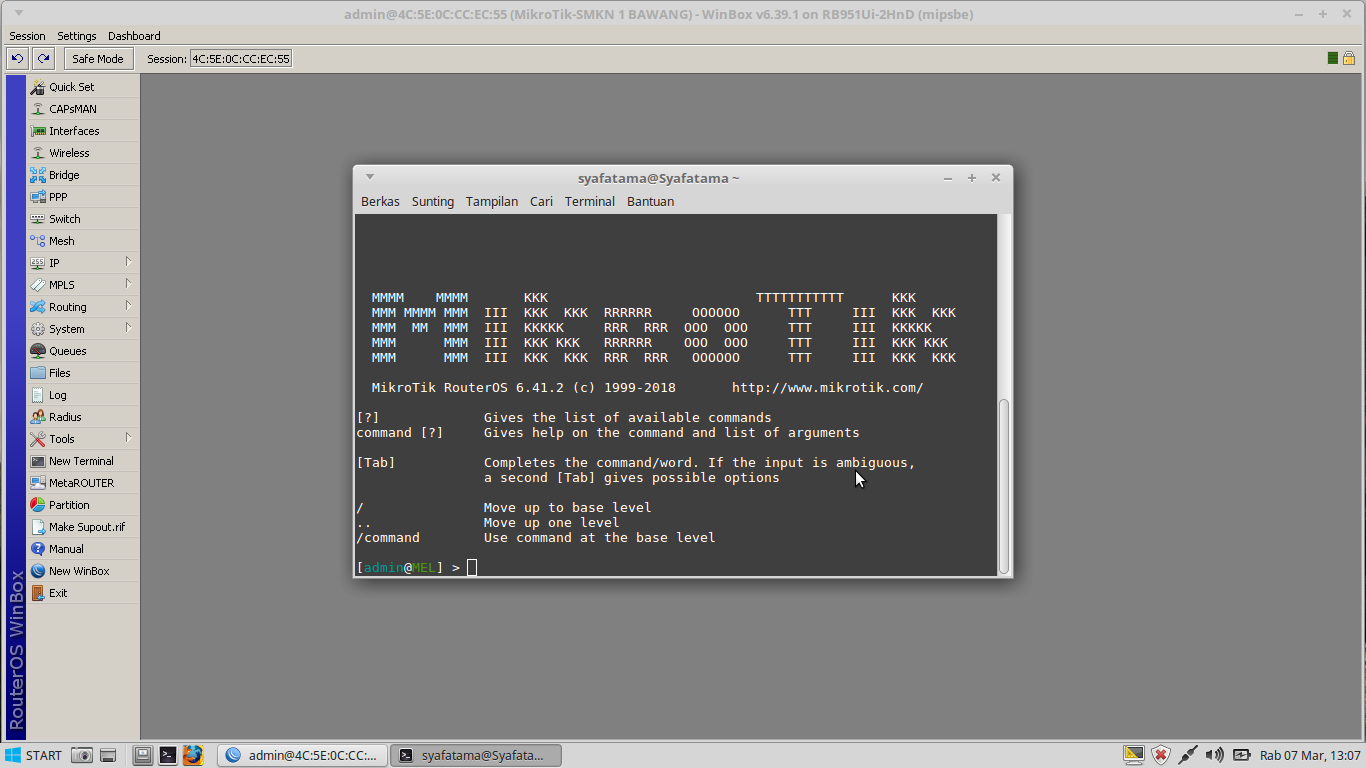1366x768 pixels.
Task: Click the display settings tray icon
Action: [x=1133, y=755]
